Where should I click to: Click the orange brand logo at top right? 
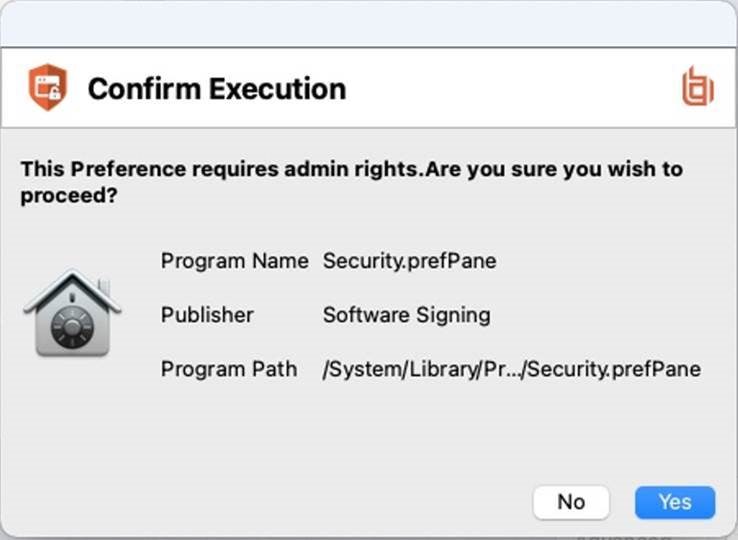pos(696,88)
